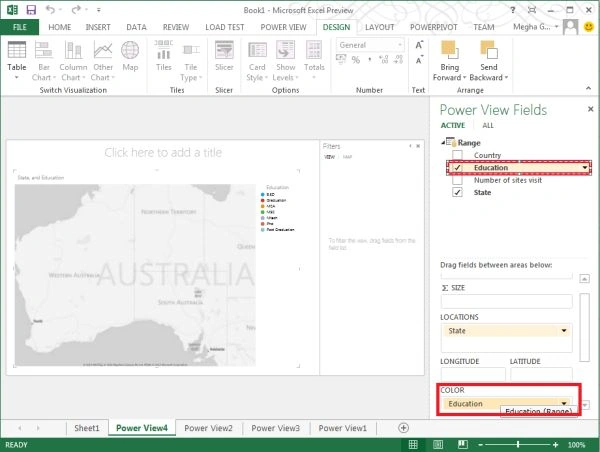
Task: Open the FILE tab
Action: click(x=20, y=27)
